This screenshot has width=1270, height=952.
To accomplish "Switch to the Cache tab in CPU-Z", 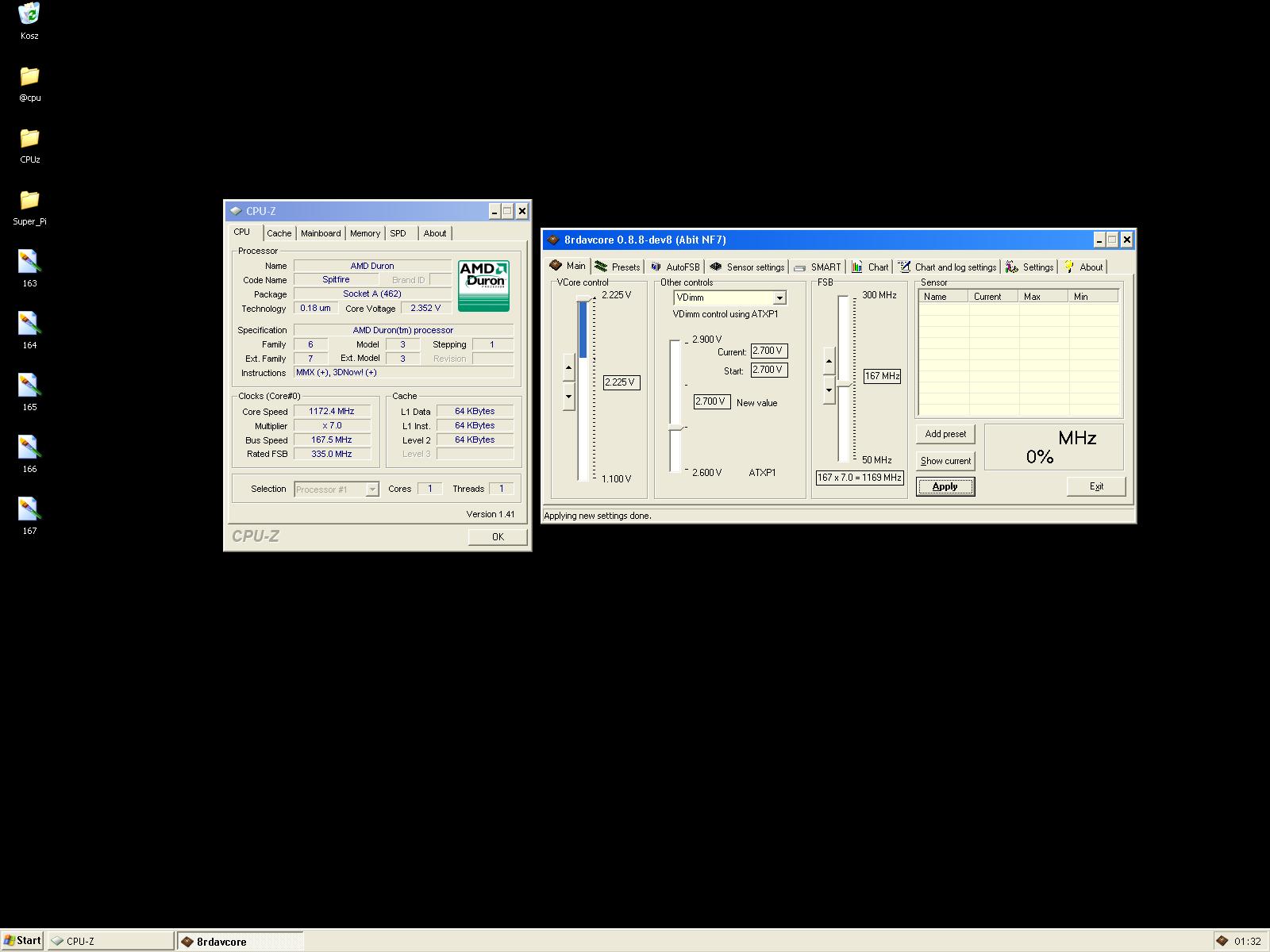I will [279, 233].
